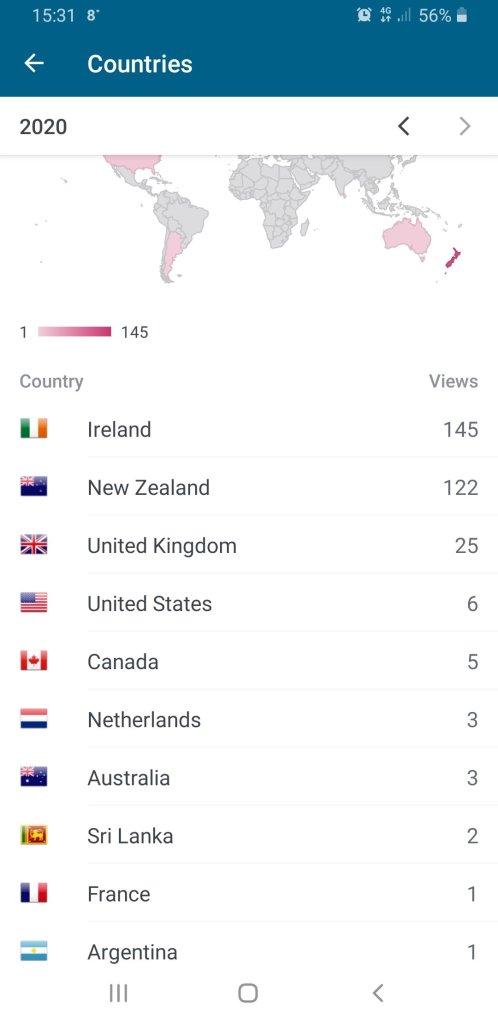
Task: Tap the system back button in the bottom bar
Action: [x=377, y=993]
